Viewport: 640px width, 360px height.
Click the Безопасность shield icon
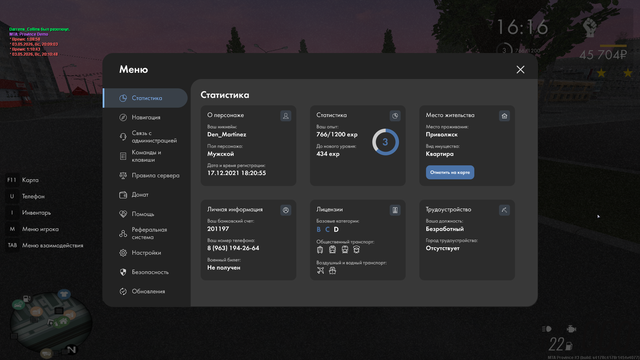(123, 272)
